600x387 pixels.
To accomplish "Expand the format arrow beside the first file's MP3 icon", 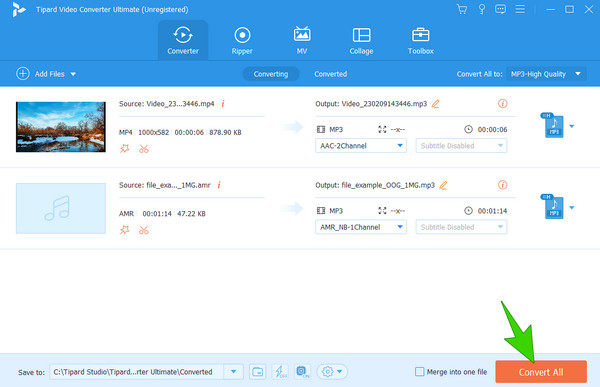I will click(572, 126).
